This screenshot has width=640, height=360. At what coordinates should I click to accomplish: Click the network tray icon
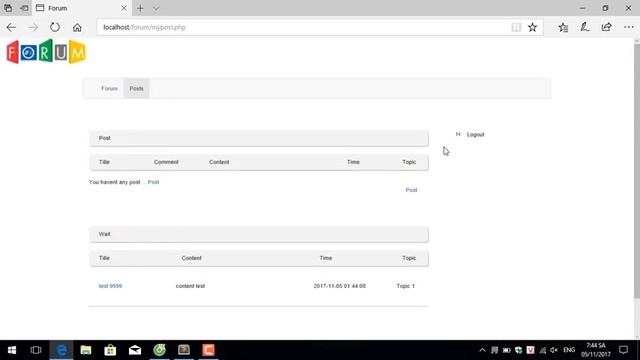(x=542, y=350)
